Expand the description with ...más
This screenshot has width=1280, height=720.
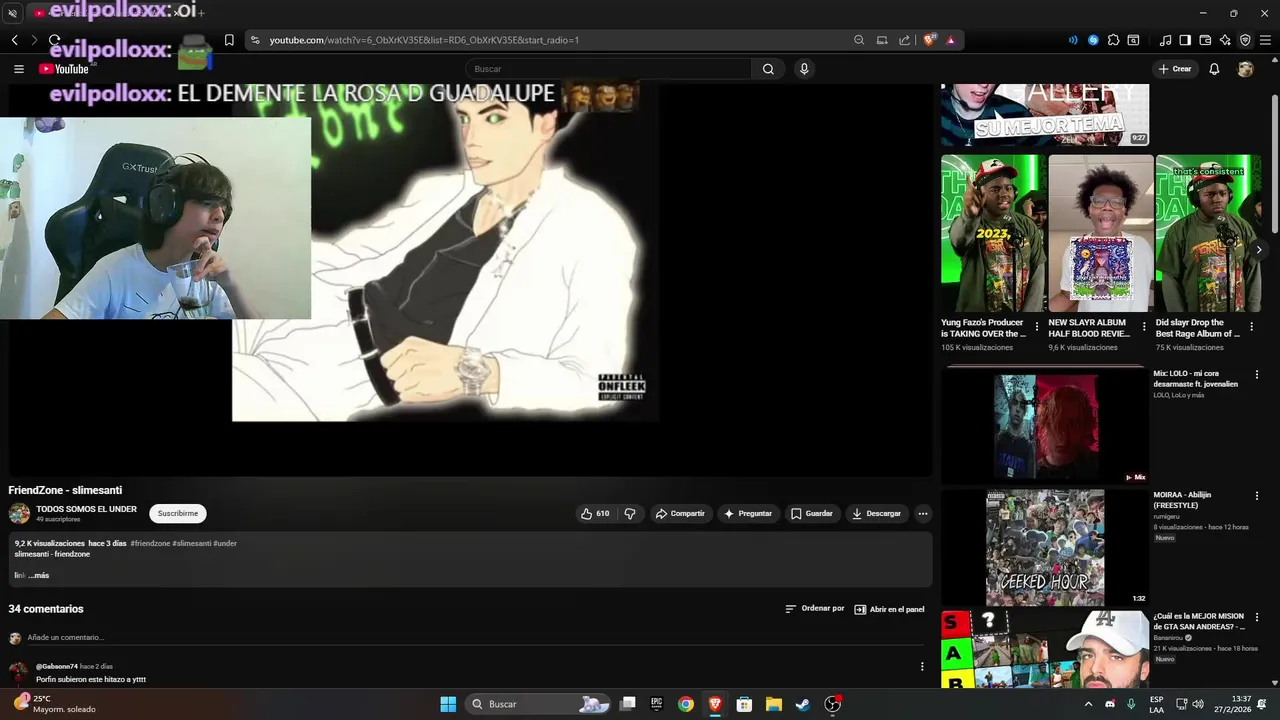coord(38,575)
